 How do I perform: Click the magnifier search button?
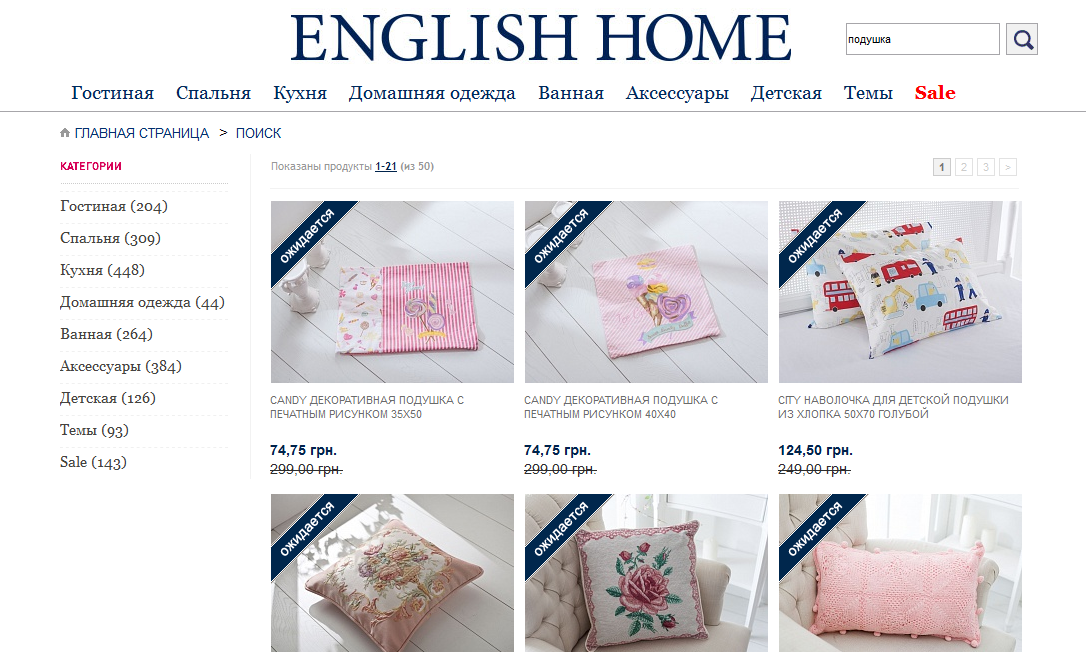point(1022,39)
